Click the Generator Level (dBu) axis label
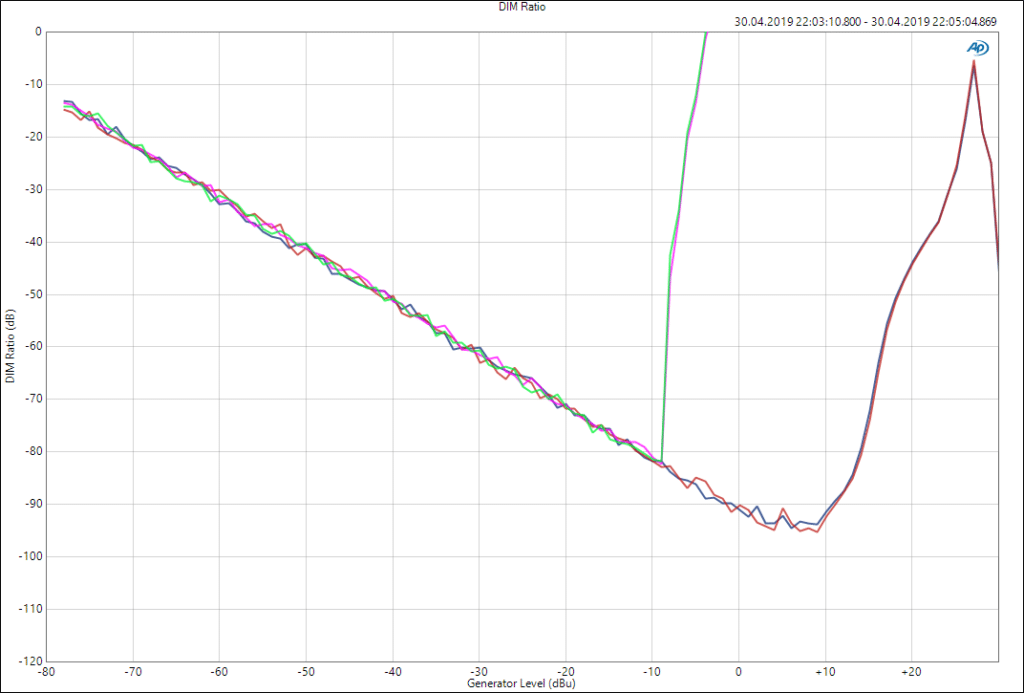 (x=522, y=682)
